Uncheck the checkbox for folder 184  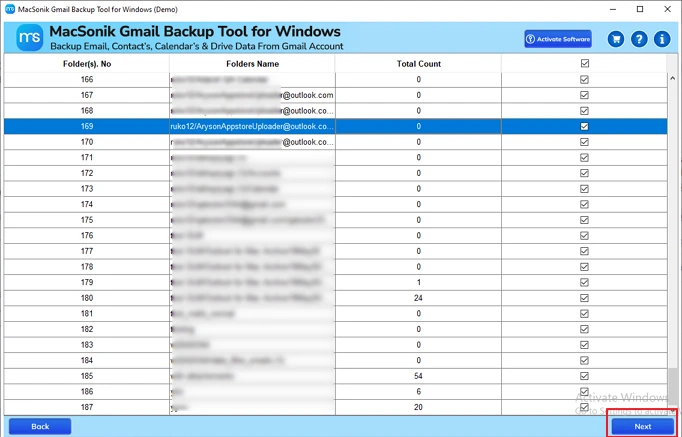[x=585, y=360]
